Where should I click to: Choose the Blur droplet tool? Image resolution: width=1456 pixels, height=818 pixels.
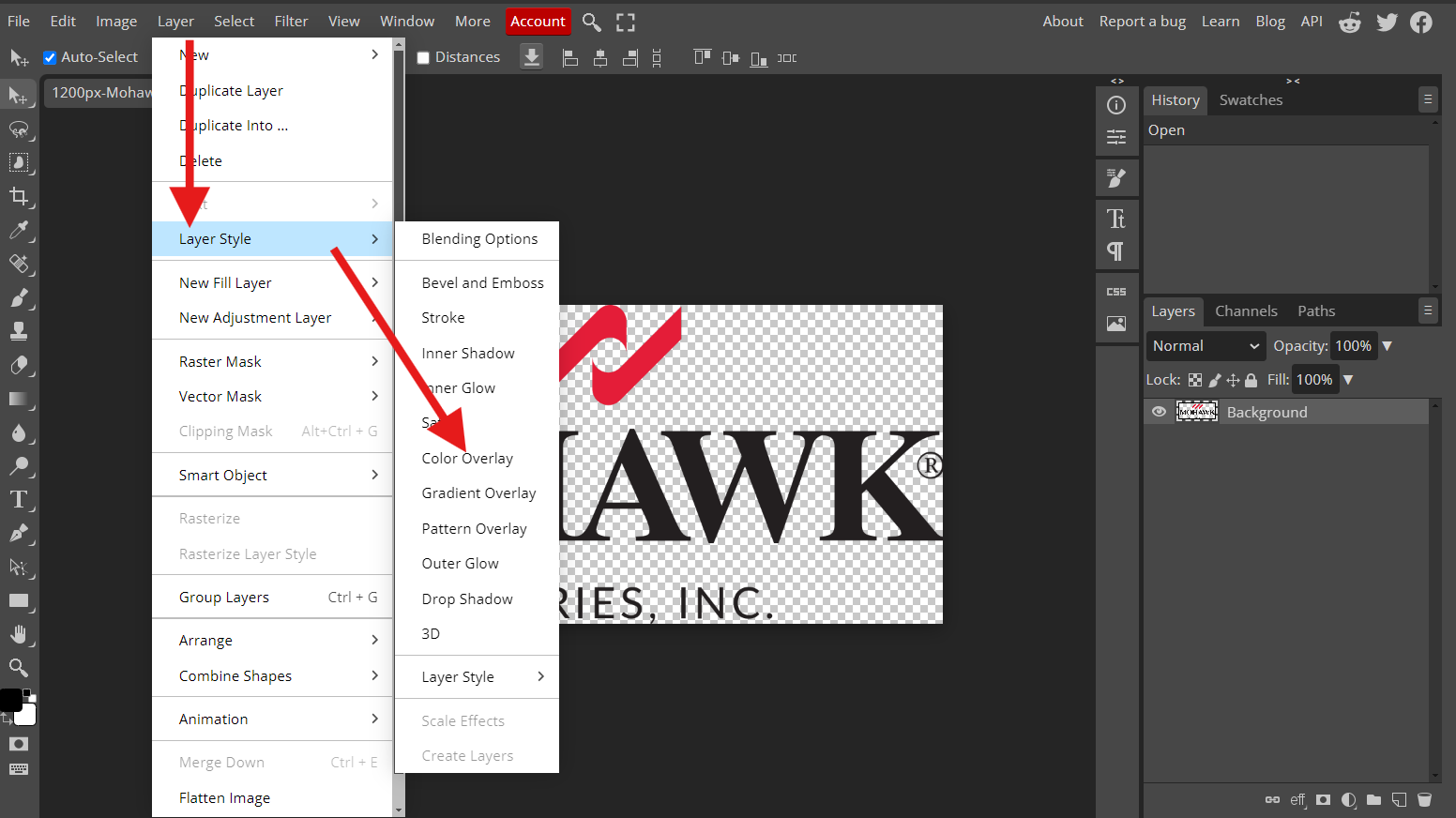[x=18, y=432]
